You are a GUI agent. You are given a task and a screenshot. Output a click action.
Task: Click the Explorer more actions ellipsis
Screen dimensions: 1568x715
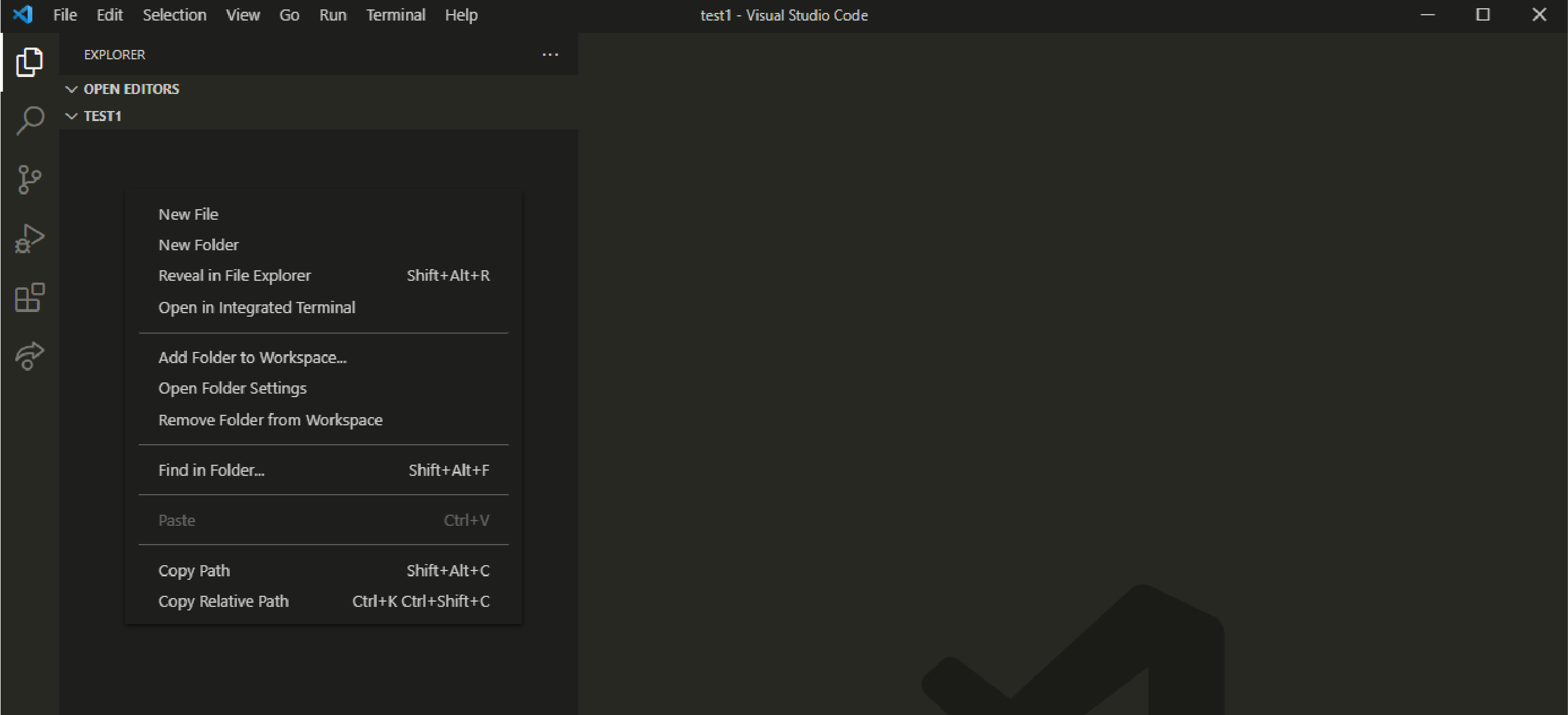coord(550,55)
